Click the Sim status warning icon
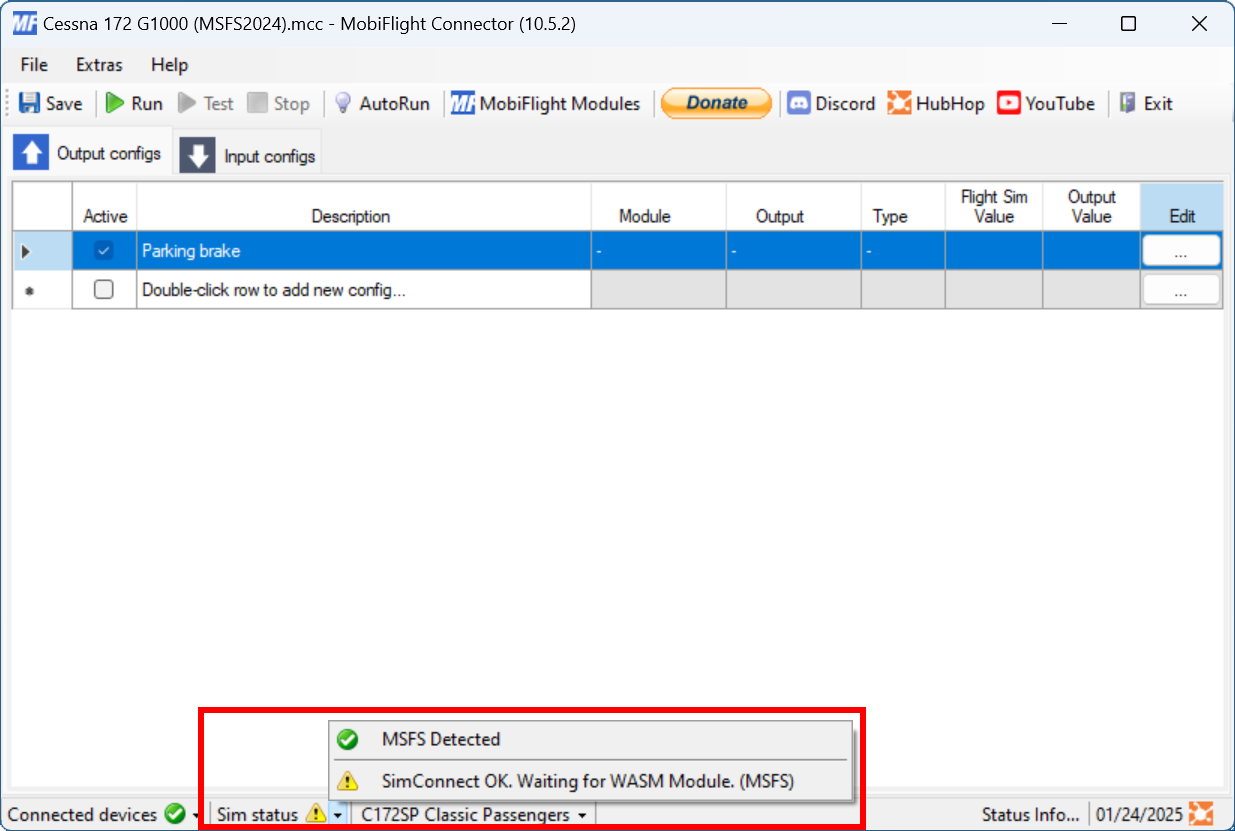The image size is (1235, 831). pyautogui.click(x=316, y=815)
